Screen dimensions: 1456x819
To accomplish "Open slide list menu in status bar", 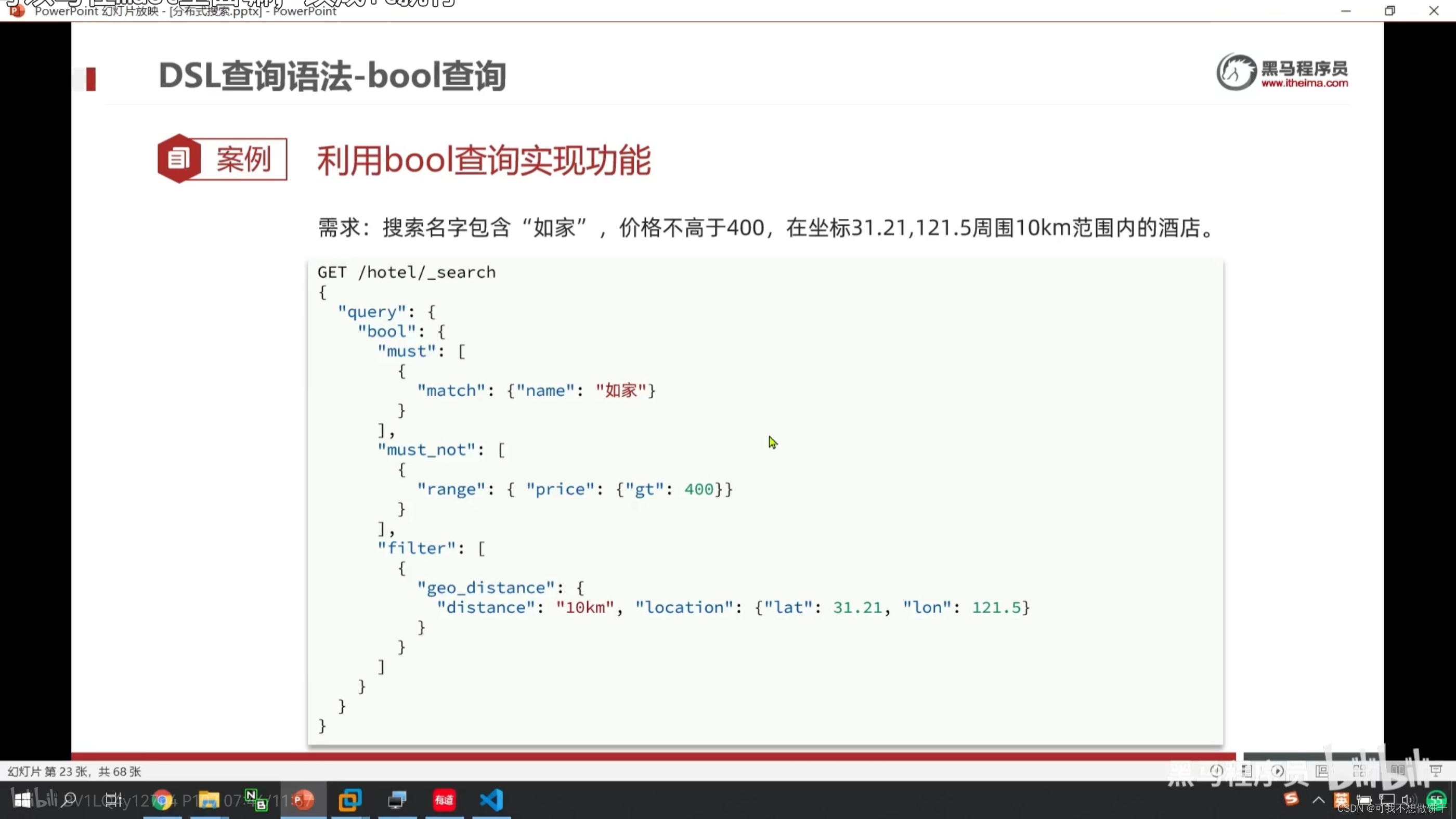I will [x=1247, y=771].
